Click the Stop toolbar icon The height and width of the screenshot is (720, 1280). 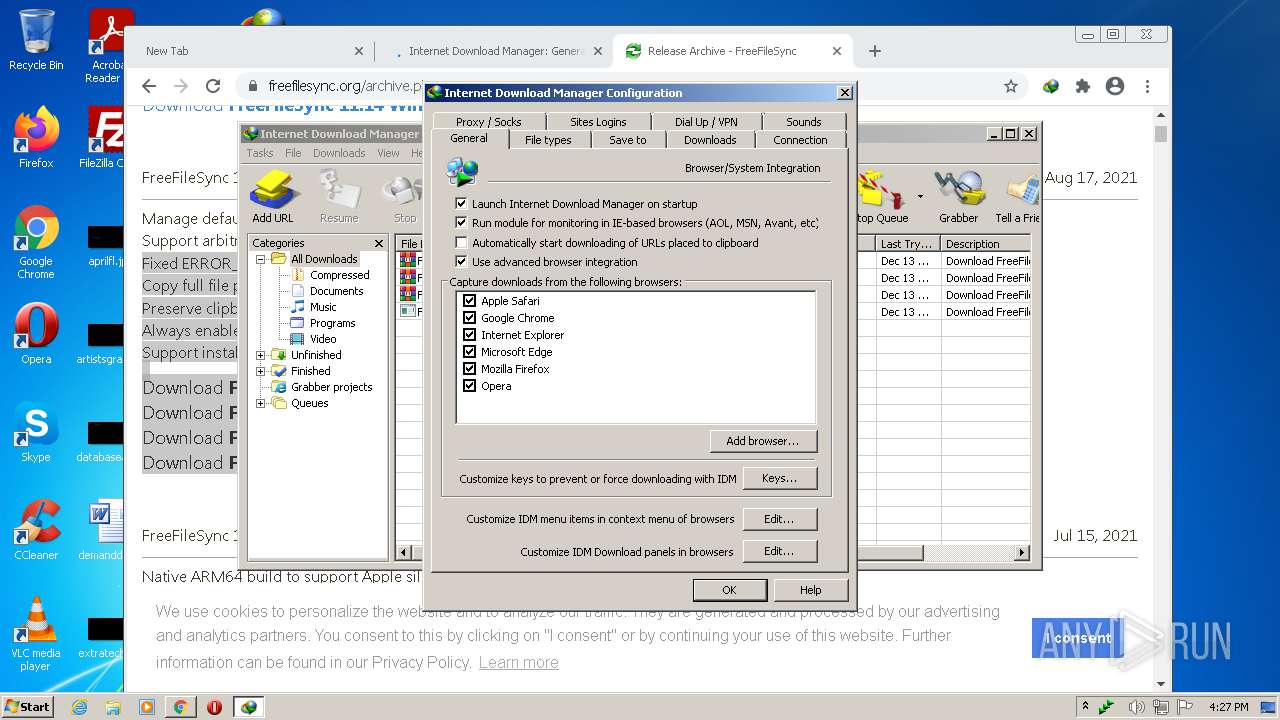(x=405, y=197)
